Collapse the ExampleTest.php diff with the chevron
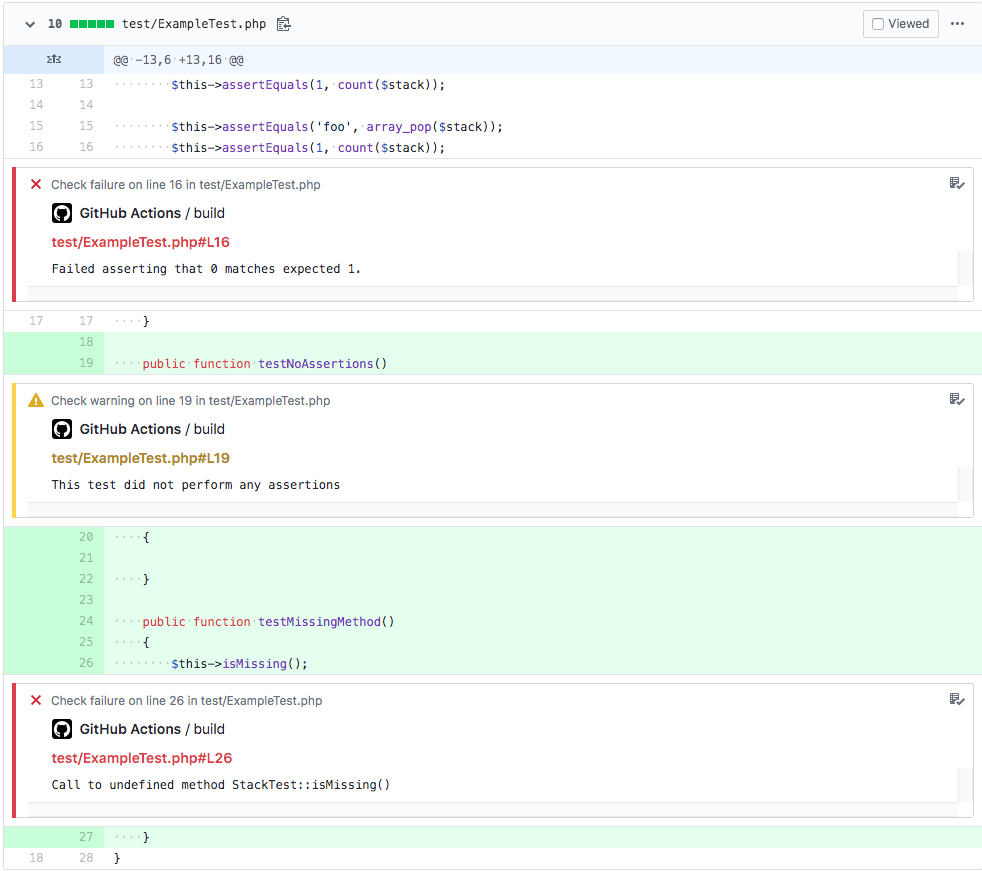982x871 pixels. click(x=29, y=23)
